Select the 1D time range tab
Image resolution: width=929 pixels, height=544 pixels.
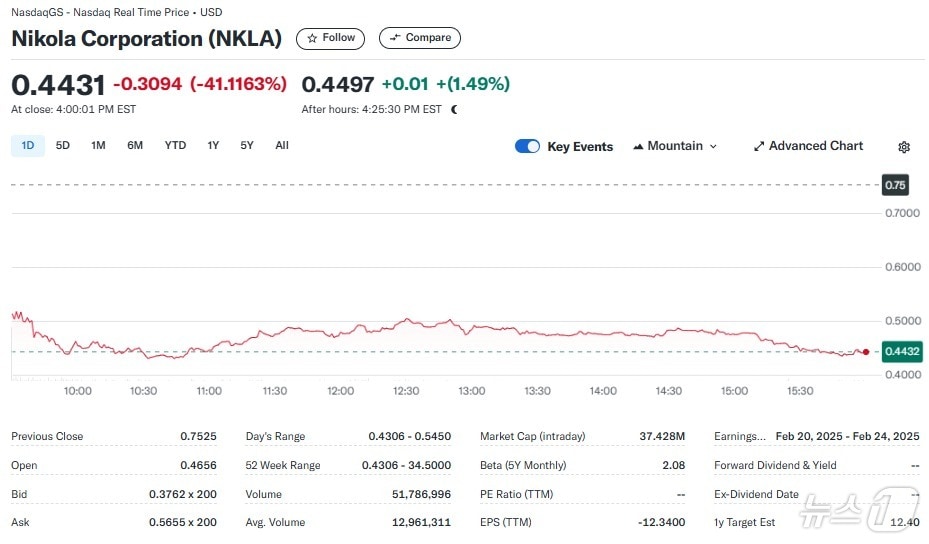click(x=28, y=146)
